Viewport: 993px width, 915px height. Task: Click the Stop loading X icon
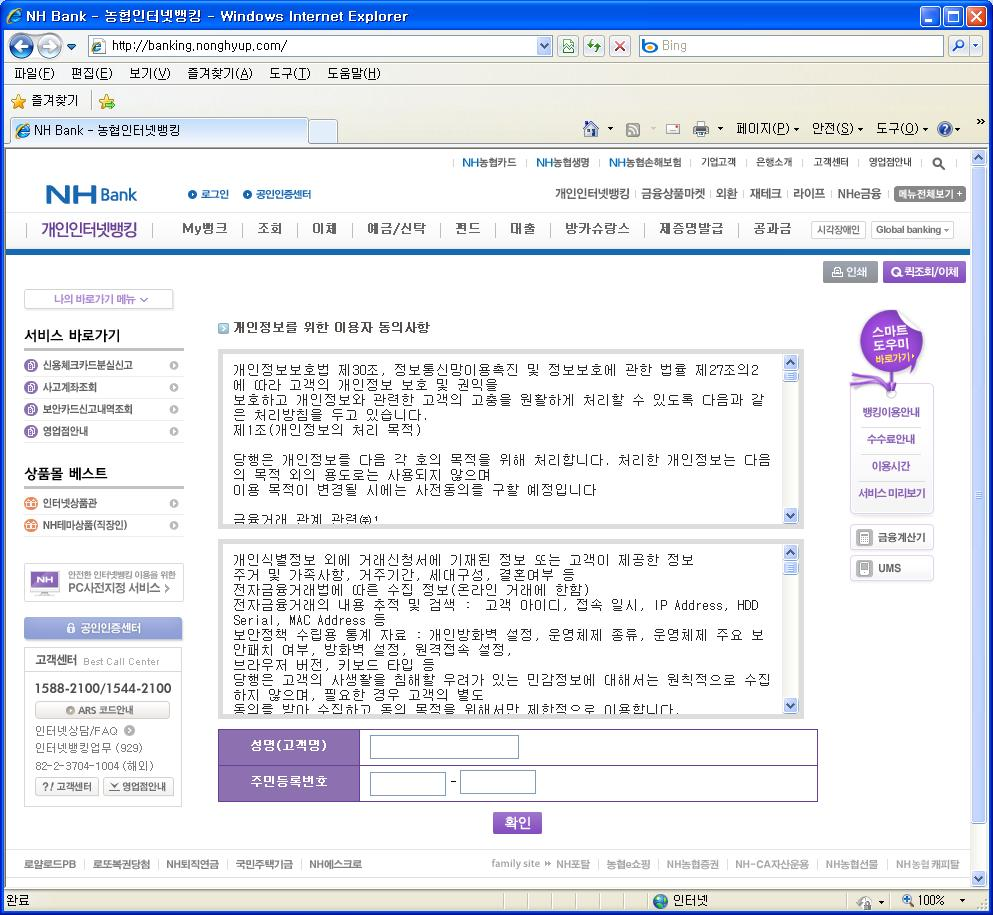(620, 46)
